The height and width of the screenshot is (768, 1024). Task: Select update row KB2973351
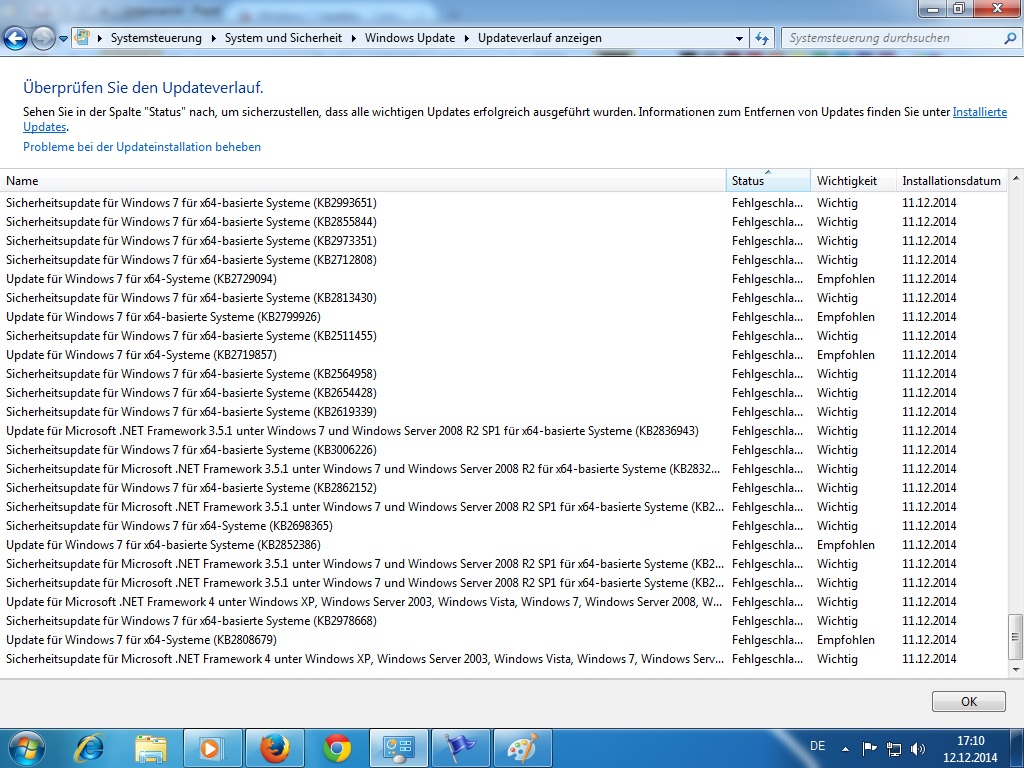coord(504,241)
